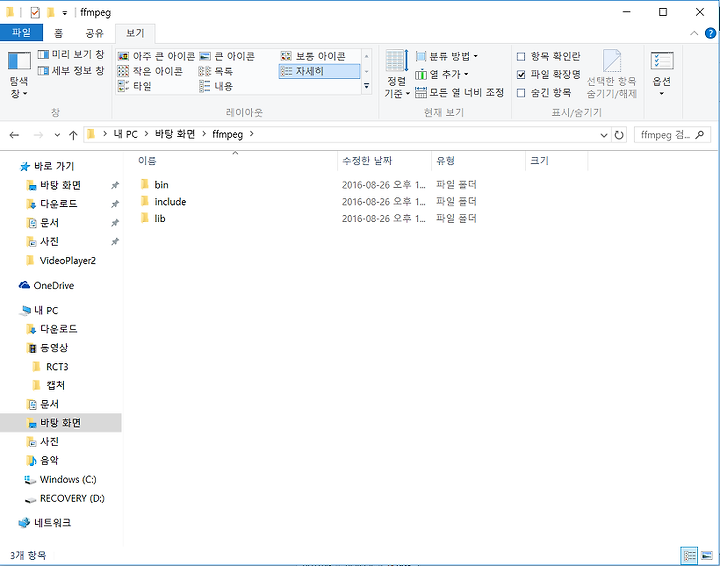
Task: Select the include folder
Action: (x=170, y=202)
